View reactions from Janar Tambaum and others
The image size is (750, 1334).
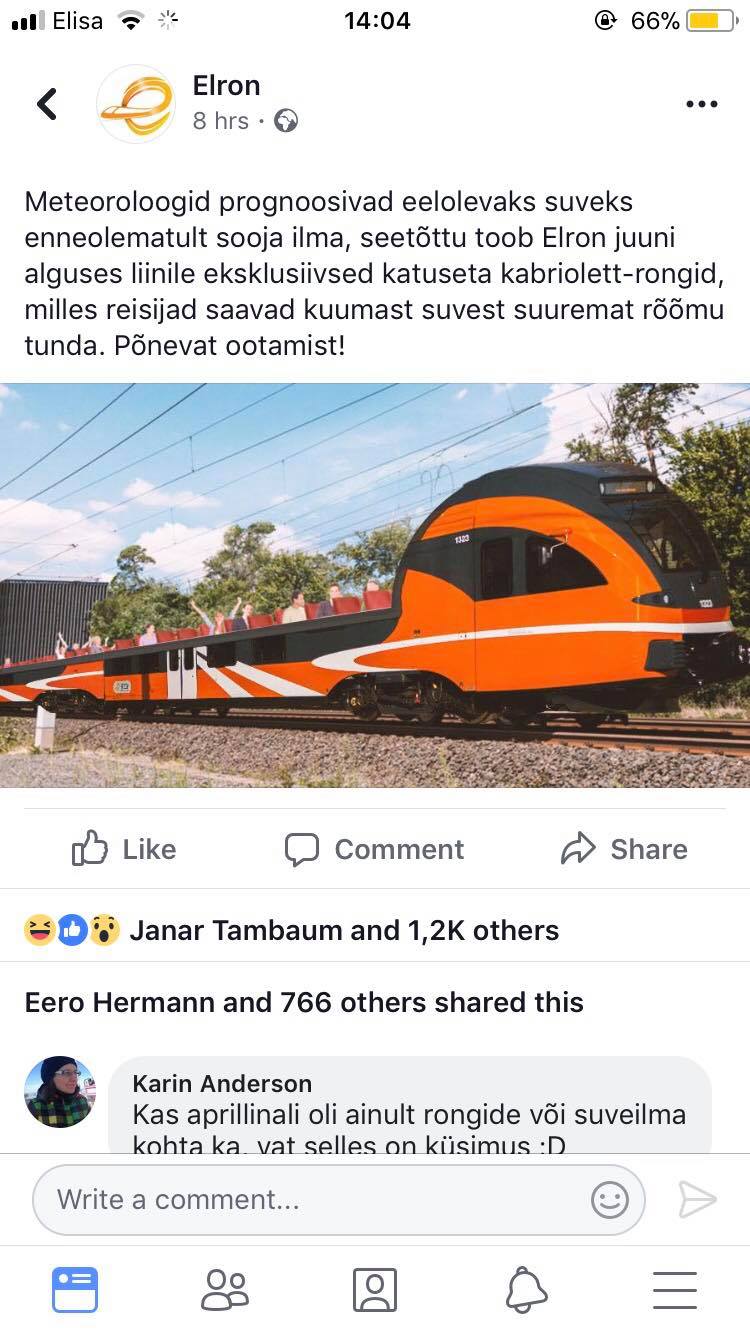click(292, 930)
